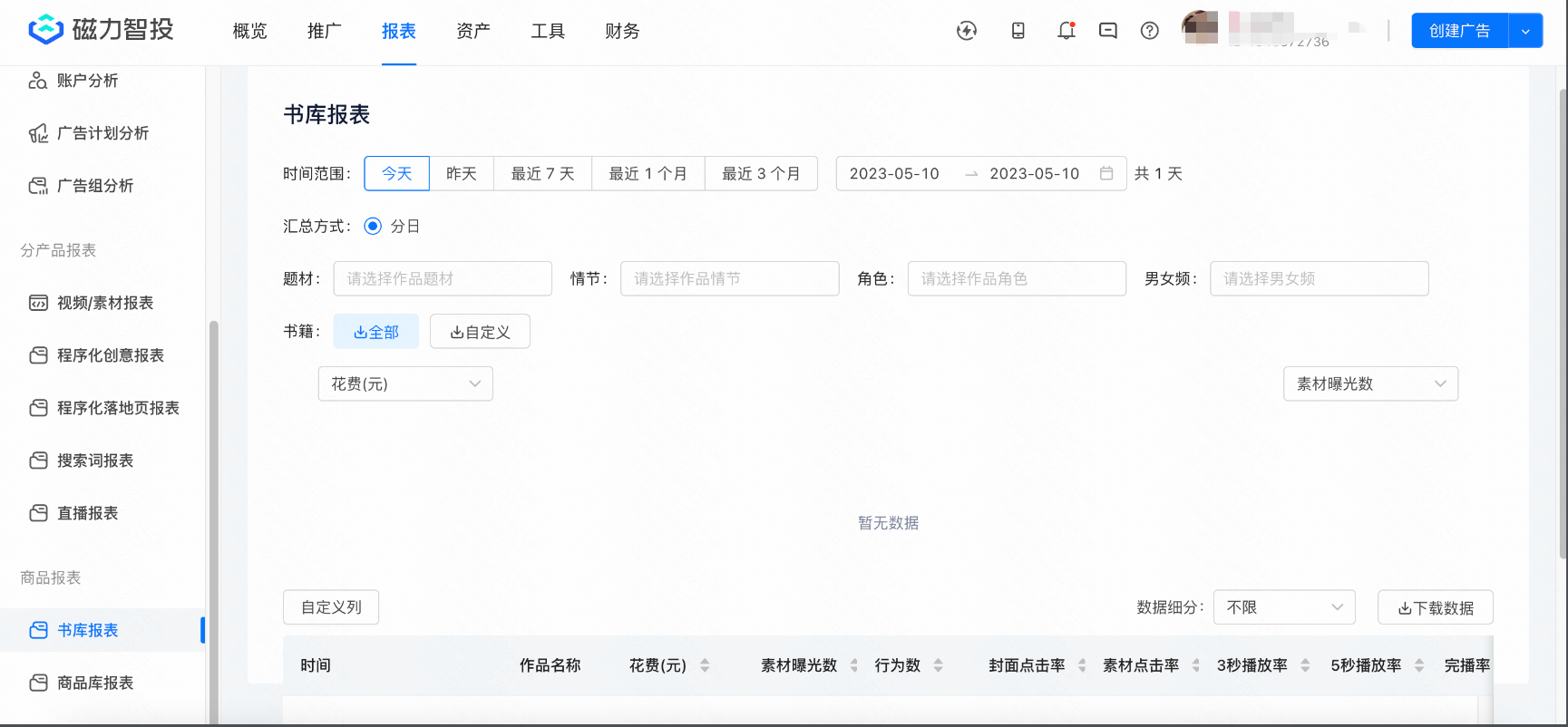The image size is (1568, 727).
Task: Sort the 3秒播放率 column
Action: 1305,665
